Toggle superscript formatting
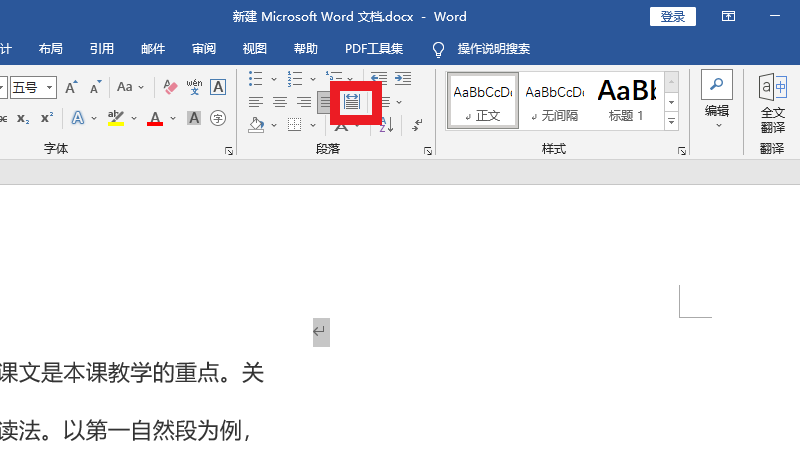Image resolution: width=800 pixels, height=450 pixels. [x=47, y=119]
